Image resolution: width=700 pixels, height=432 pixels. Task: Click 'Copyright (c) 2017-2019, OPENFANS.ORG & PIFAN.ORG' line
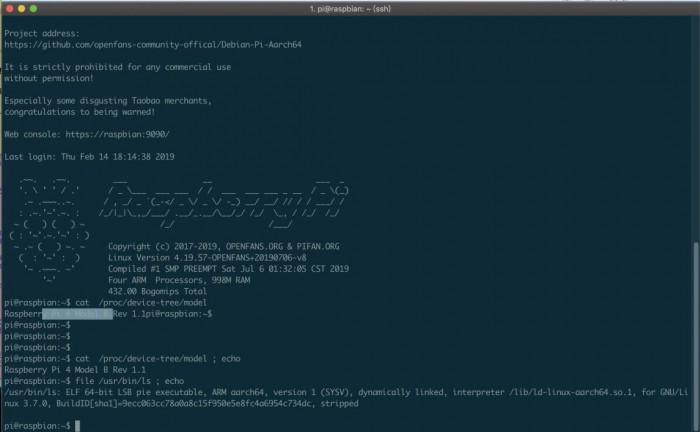coord(224,246)
